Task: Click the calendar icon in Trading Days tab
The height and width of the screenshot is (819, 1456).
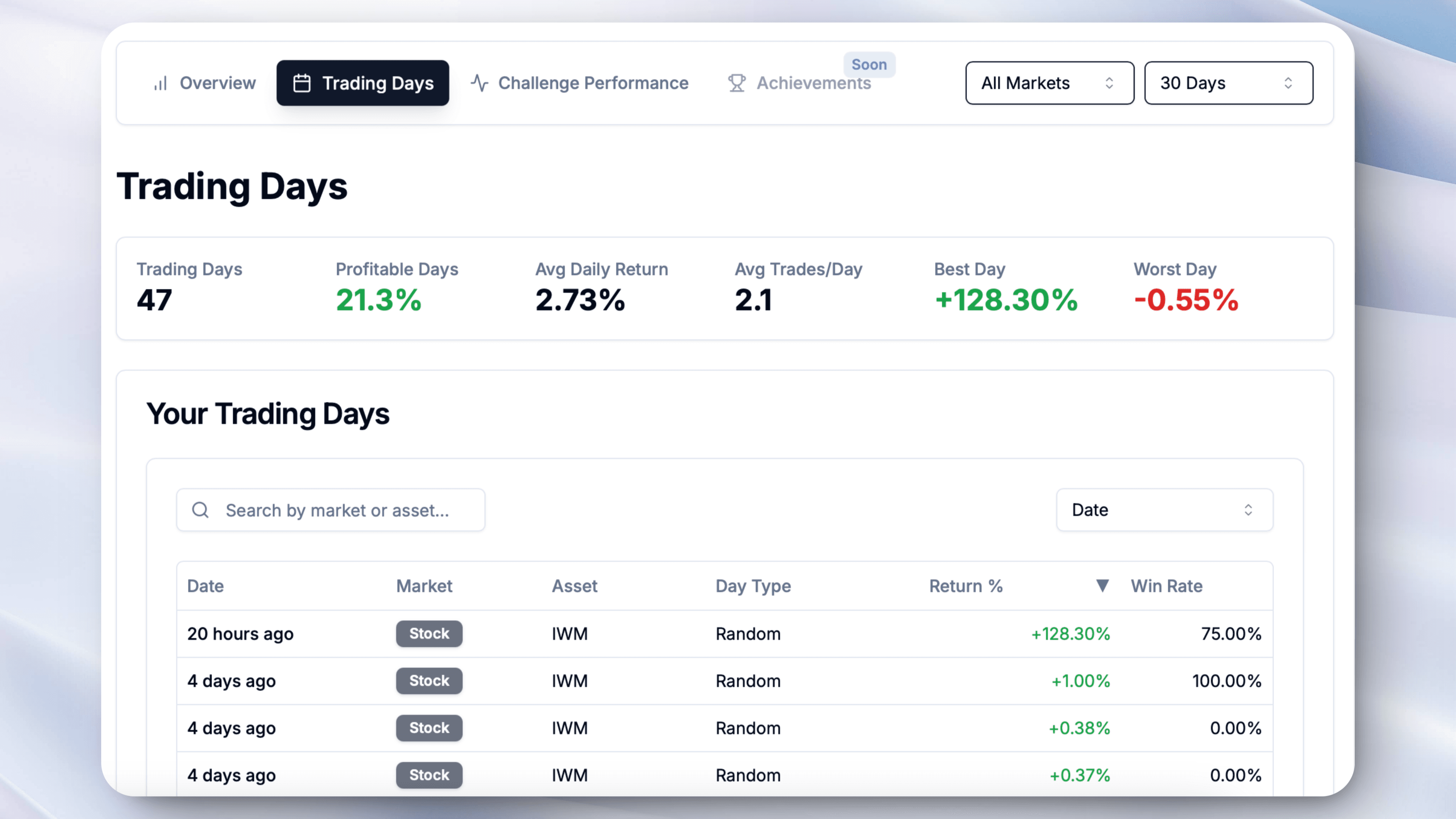Action: click(302, 83)
